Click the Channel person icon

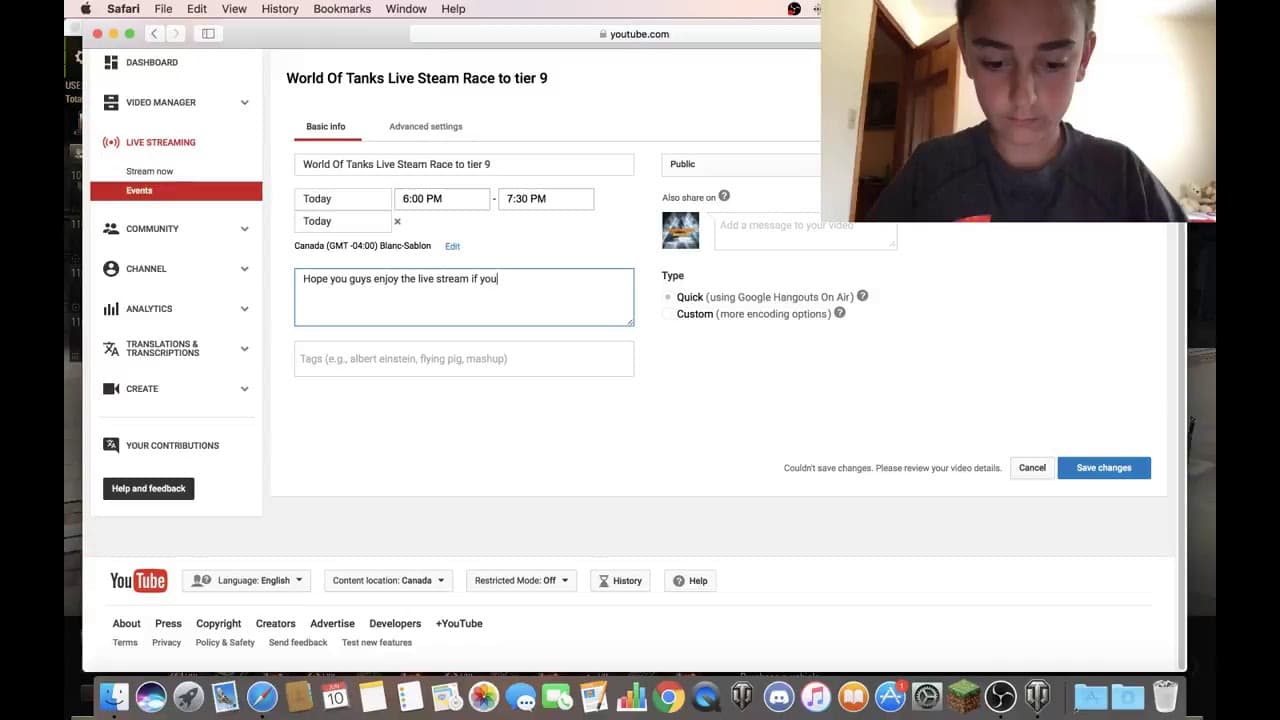(111, 268)
